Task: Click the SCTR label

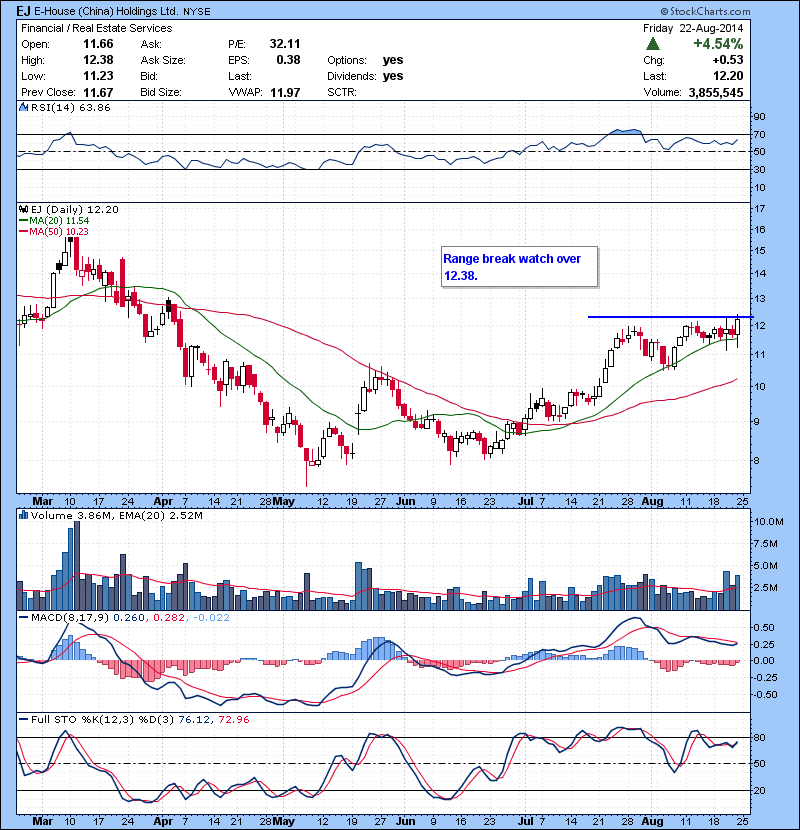Action: click(x=341, y=92)
